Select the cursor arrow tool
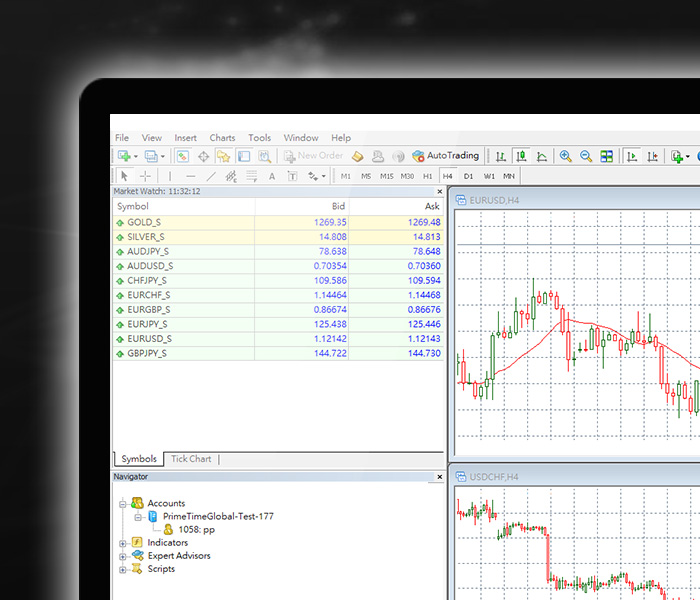Screen dimensions: 700x600 (x=124, y=176)
